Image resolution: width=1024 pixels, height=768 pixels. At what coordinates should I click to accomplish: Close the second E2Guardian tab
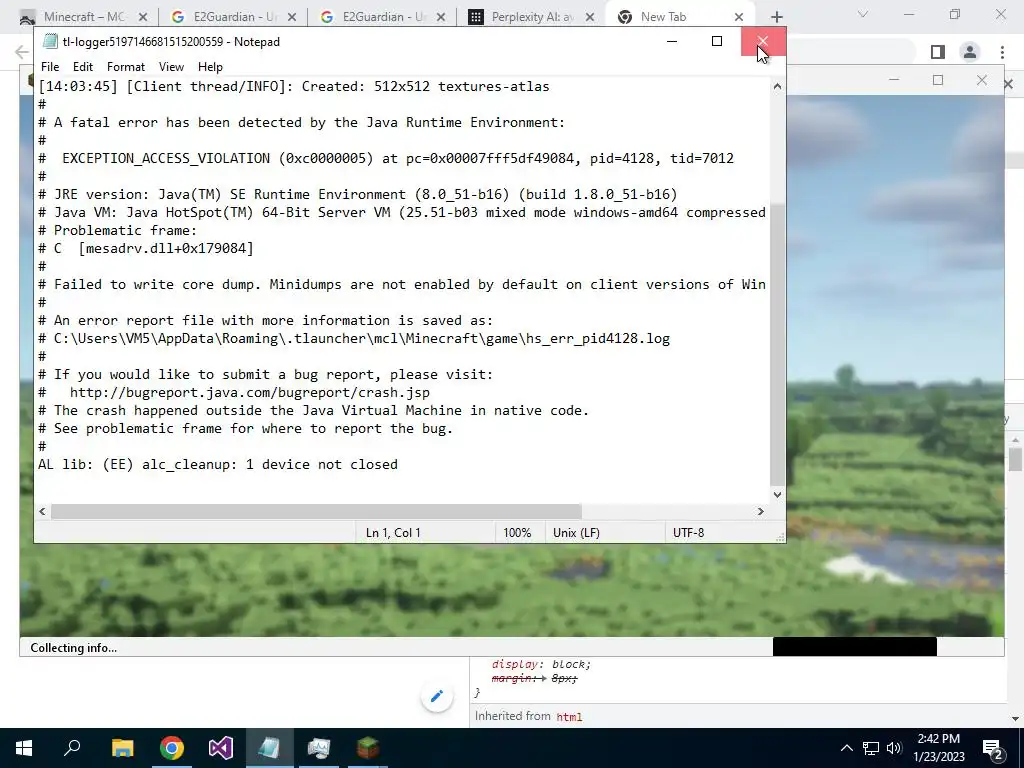tap(441, 17)
